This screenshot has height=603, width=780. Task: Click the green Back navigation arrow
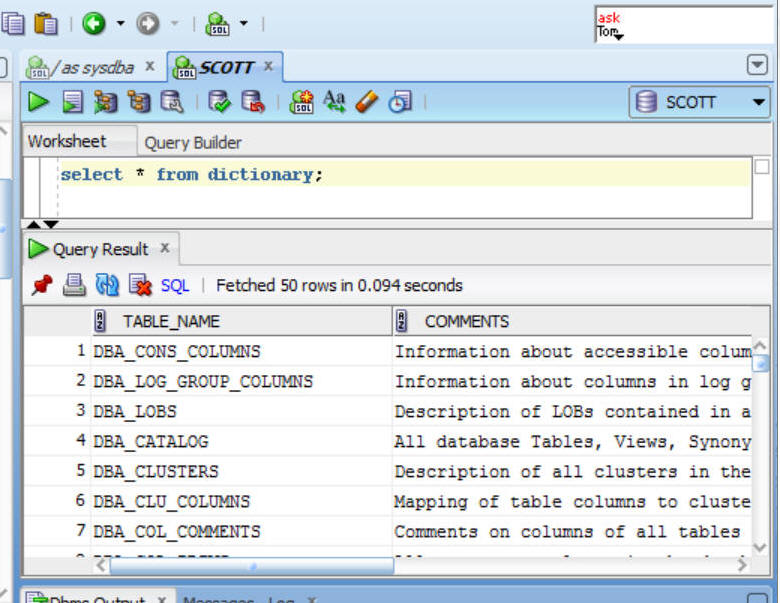[94, 22]
